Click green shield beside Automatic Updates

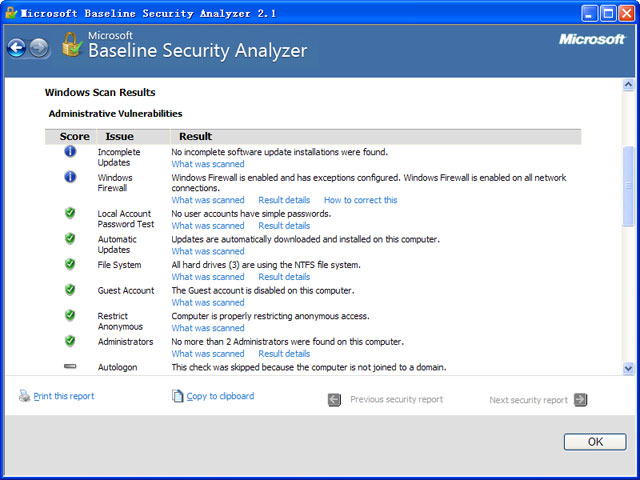[70, 239]
